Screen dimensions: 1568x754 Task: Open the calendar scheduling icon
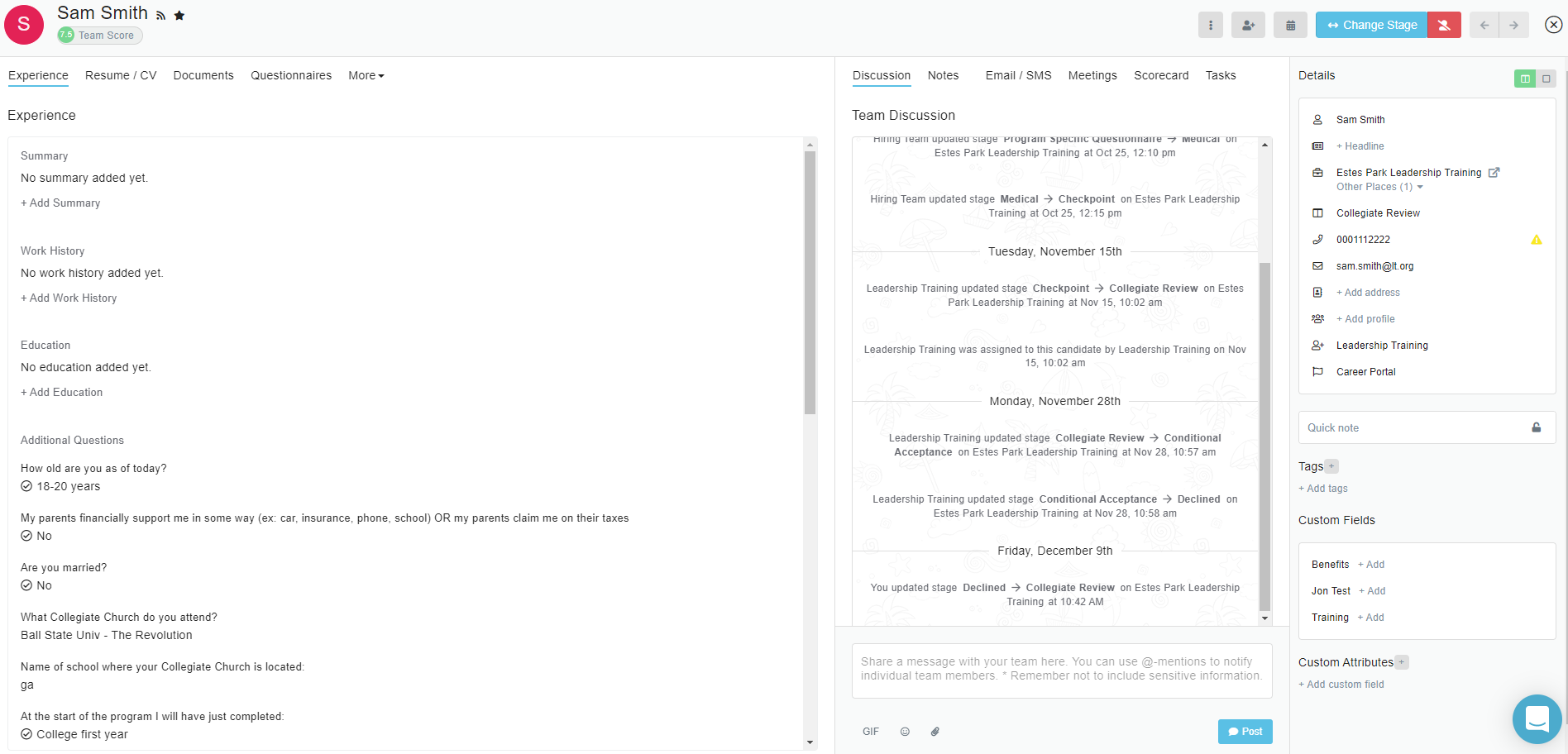pos(1290,26)
